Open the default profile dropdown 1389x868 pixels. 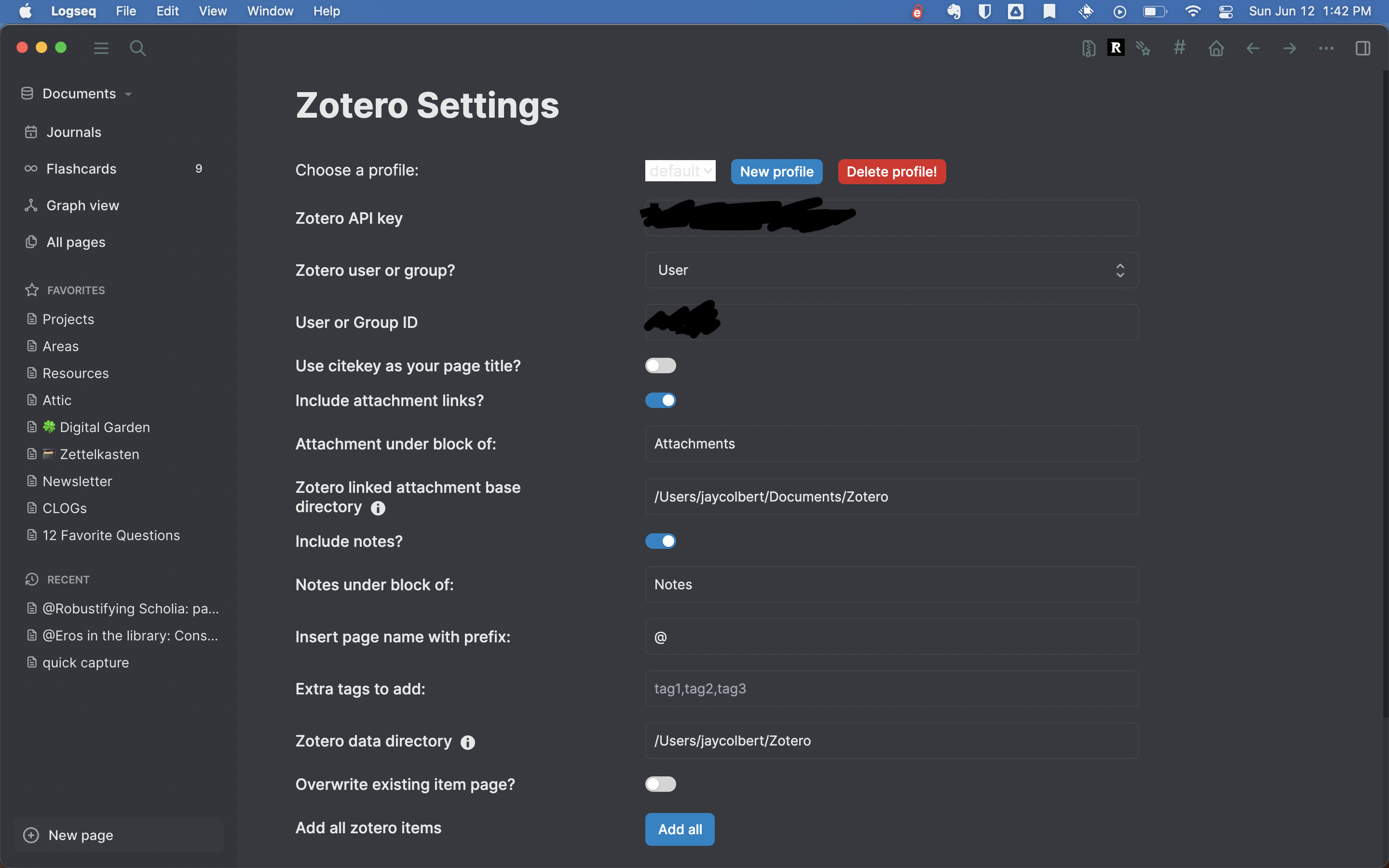[680, 171]
